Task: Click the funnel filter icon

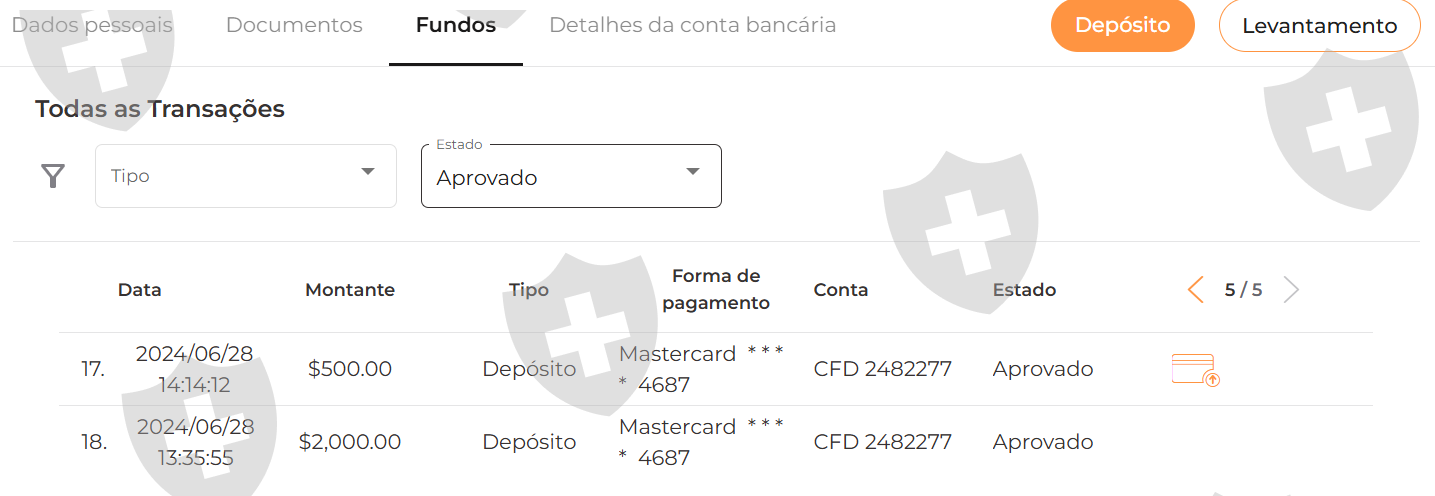Action: point(53,177)
